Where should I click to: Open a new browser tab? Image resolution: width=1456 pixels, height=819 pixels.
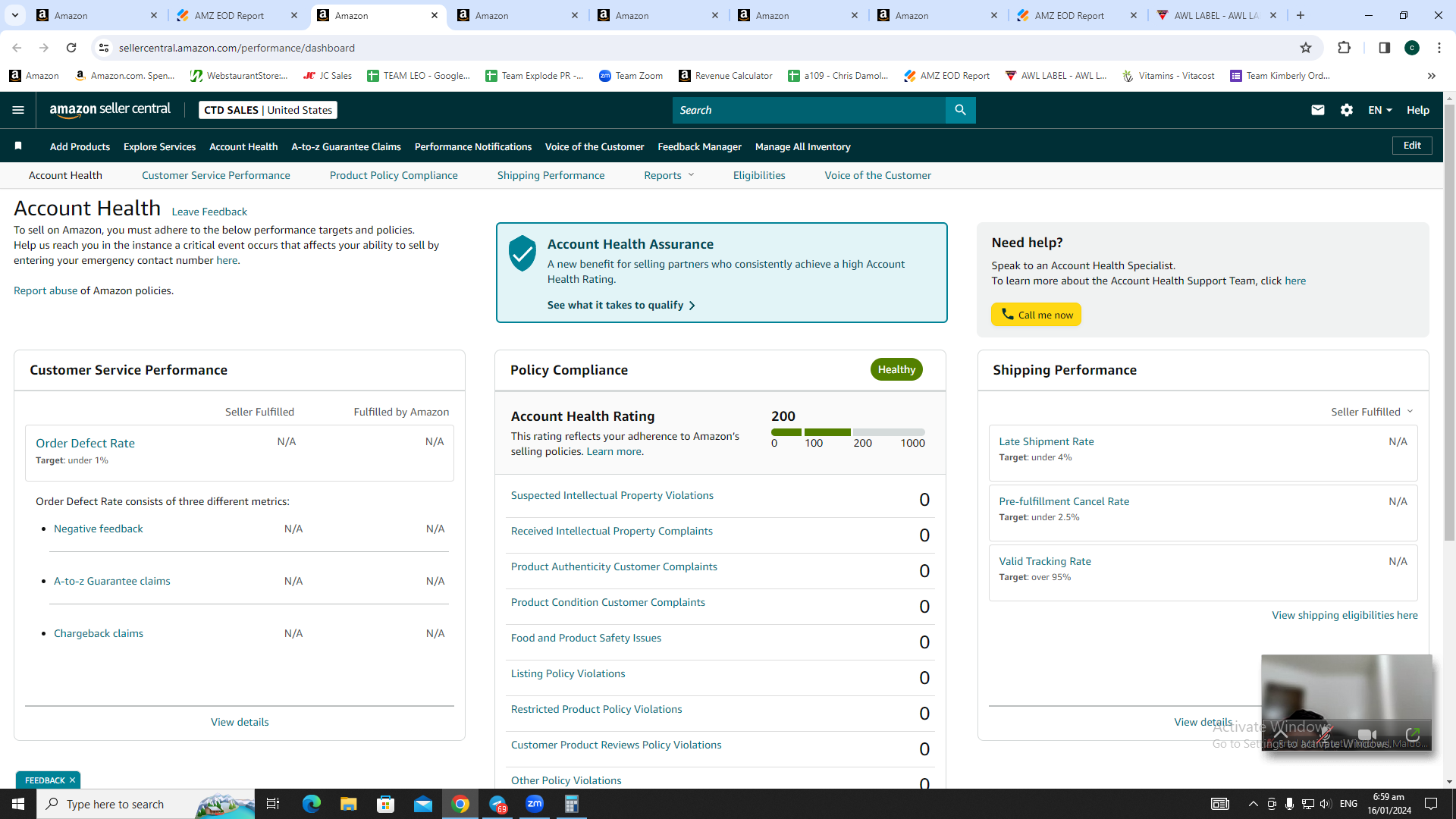pos(1301,15)
